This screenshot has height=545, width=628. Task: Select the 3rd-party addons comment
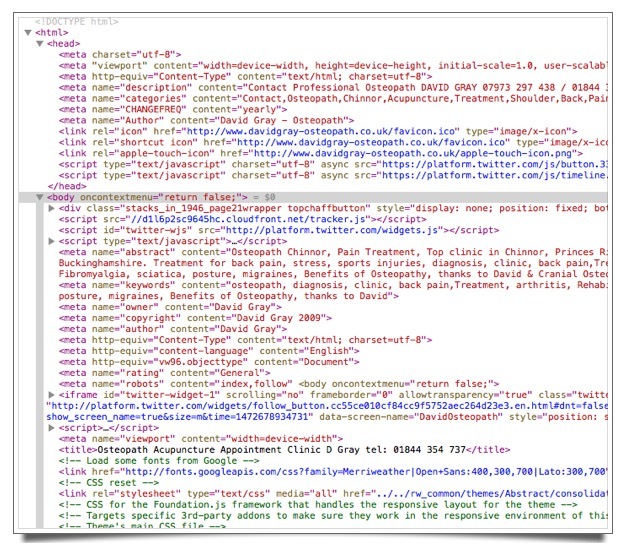pyautogui.click(x=332, y=516)
